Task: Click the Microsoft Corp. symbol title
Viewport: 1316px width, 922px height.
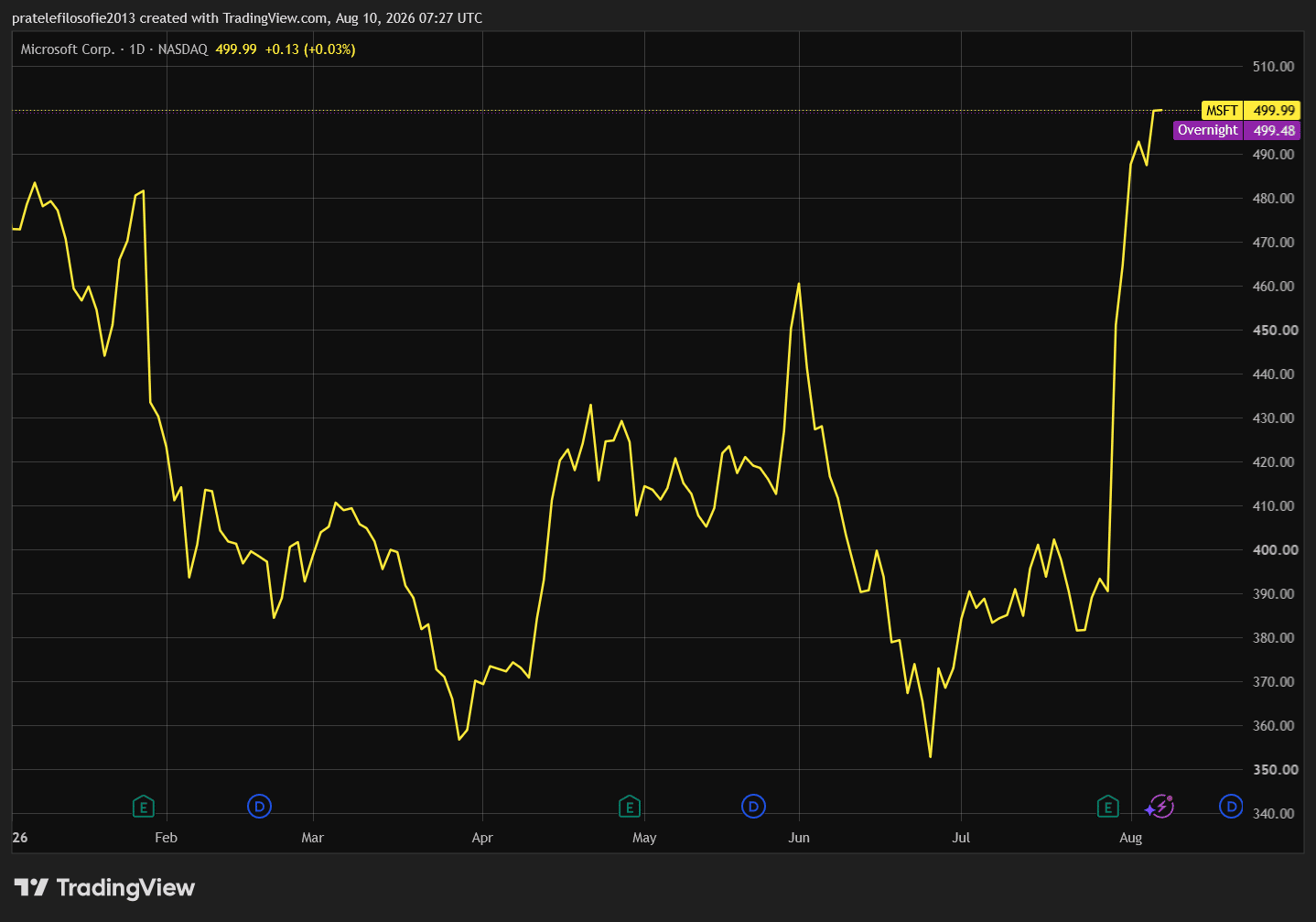Action: tap(68, 49)
